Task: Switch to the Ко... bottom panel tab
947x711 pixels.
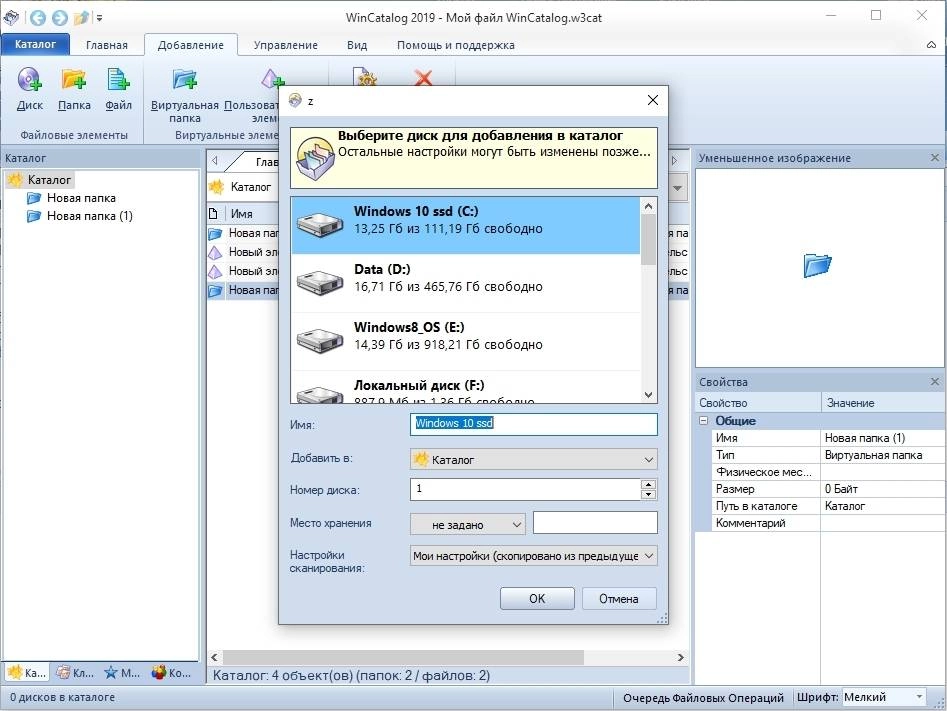Action: 171,672
